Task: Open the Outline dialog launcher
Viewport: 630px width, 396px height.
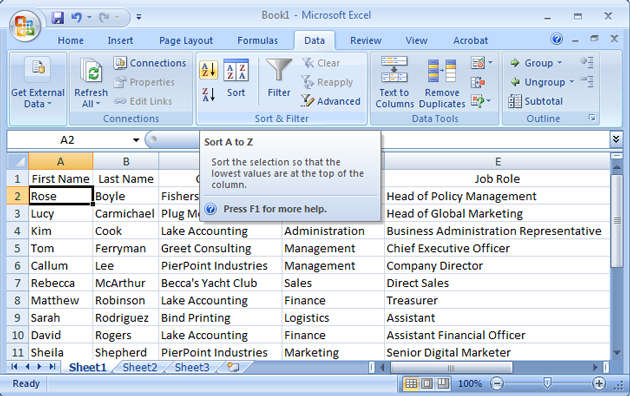Action: [x=592, y=118]
